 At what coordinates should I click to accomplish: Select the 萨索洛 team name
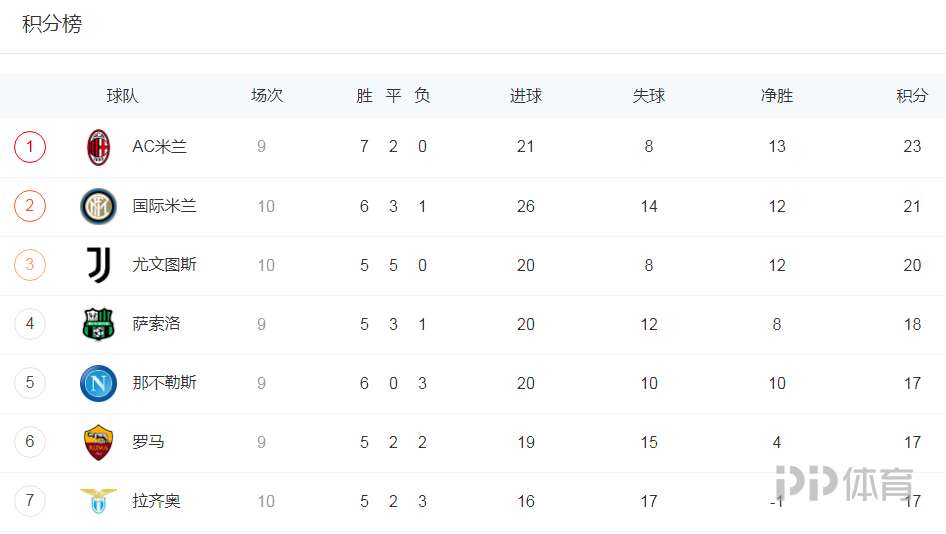tap(156, 324)
